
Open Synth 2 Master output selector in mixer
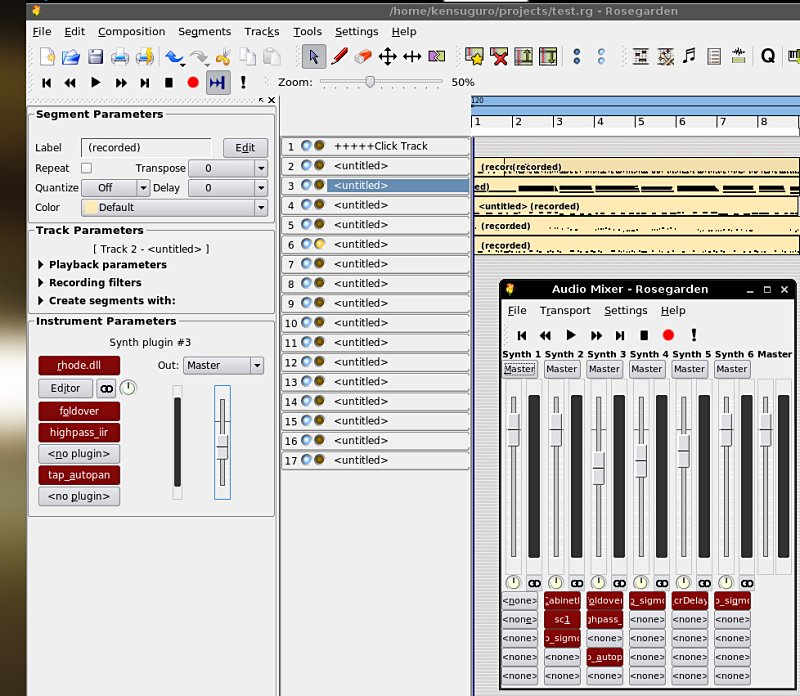[562, 369]
